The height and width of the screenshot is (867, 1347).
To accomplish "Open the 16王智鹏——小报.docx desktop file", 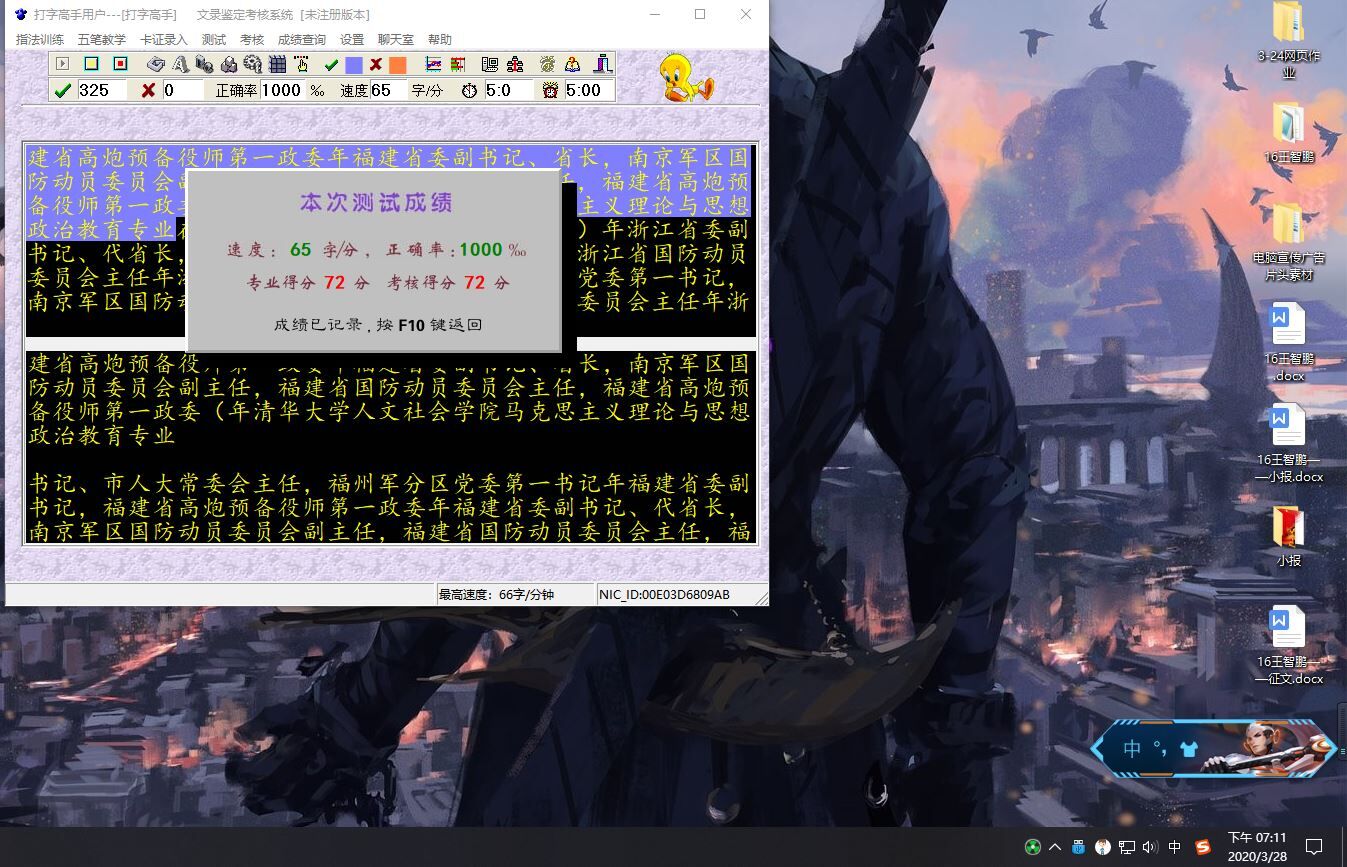I will point(1289,444).
